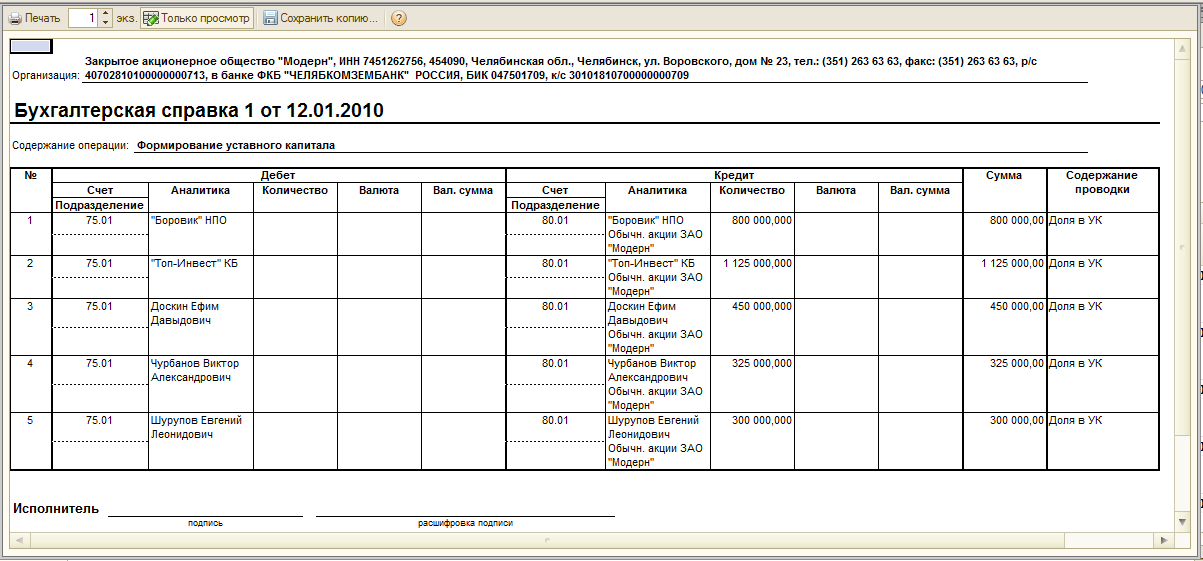Screen dimensions: 1203x561
Task: Click the Содержание операции label
Action: click(71, 145)
